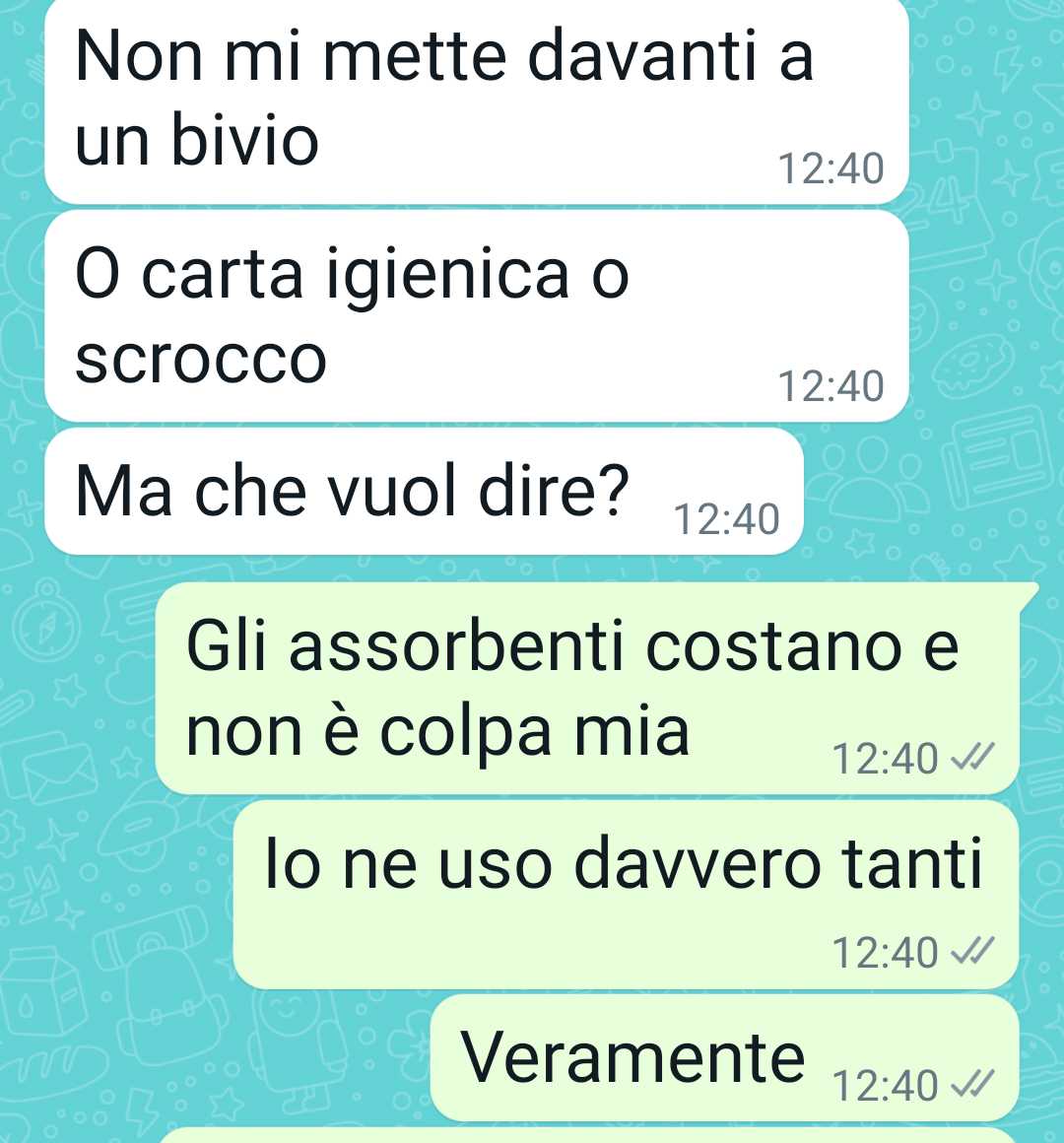Tap the 'Ma che vuol dire?' message bubble

tap(425, 492)
